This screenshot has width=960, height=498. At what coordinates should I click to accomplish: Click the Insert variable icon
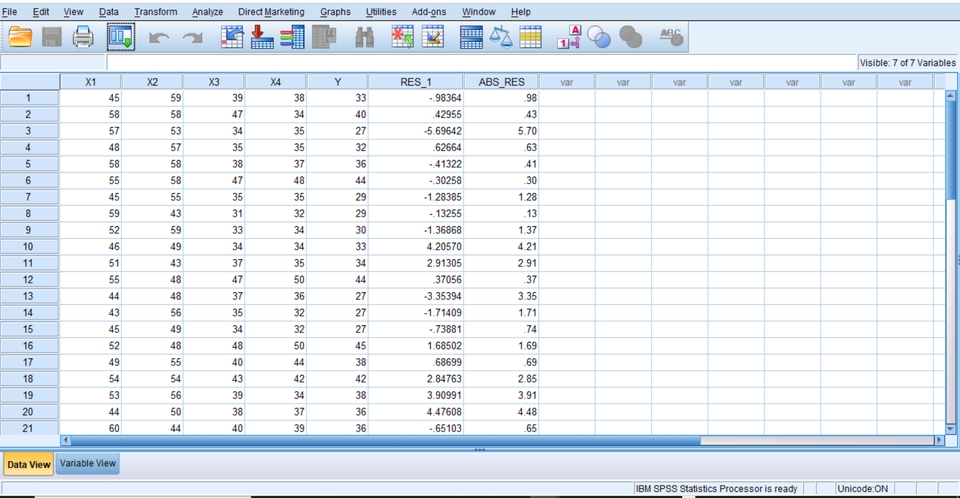click(x=432, y=37)
